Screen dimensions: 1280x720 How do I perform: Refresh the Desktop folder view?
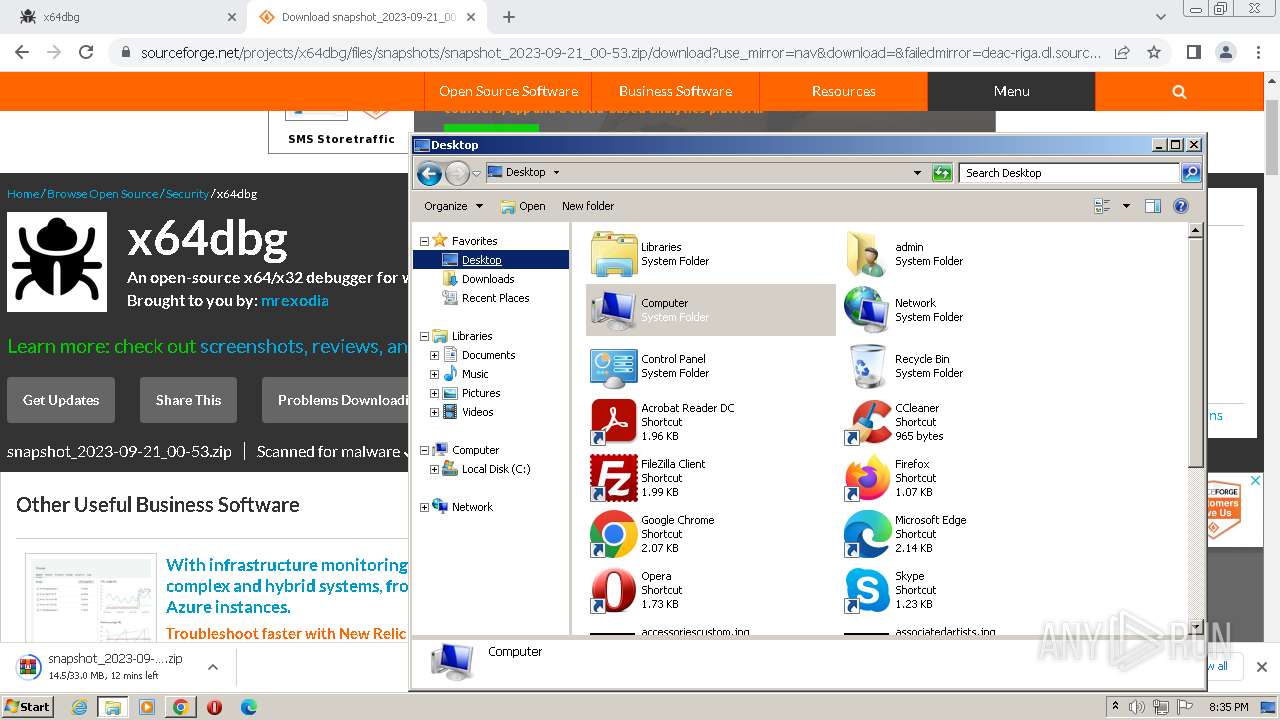942,173
